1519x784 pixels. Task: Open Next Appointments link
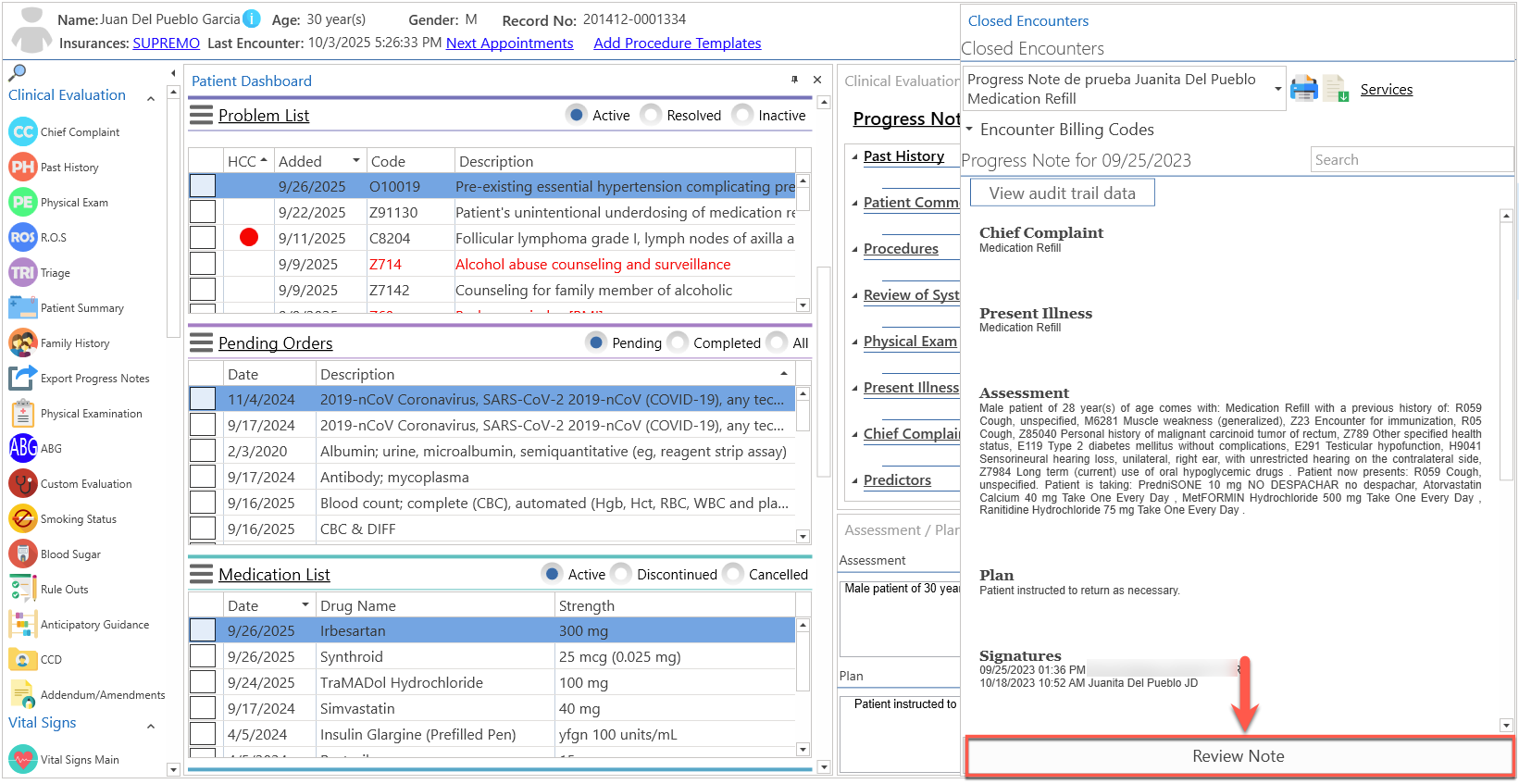coord(510,44)
